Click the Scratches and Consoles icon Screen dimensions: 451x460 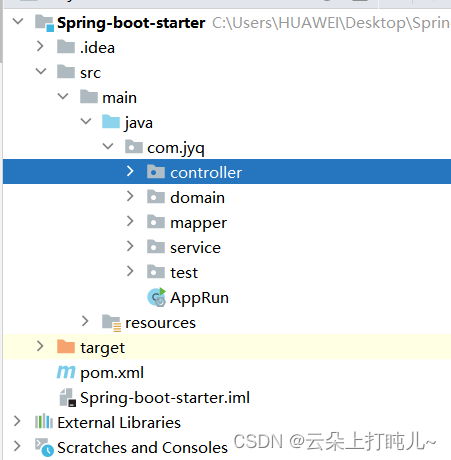tap(44, 447)
